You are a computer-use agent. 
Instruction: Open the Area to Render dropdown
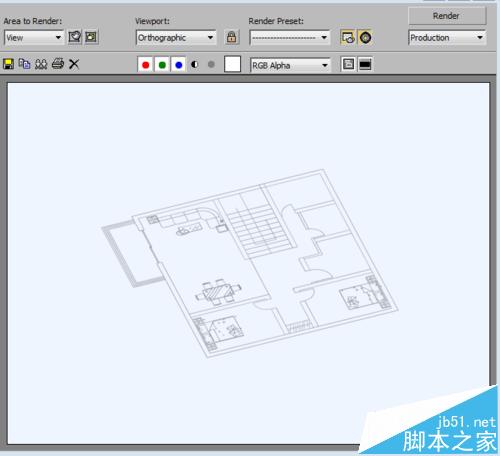[34, 37]
